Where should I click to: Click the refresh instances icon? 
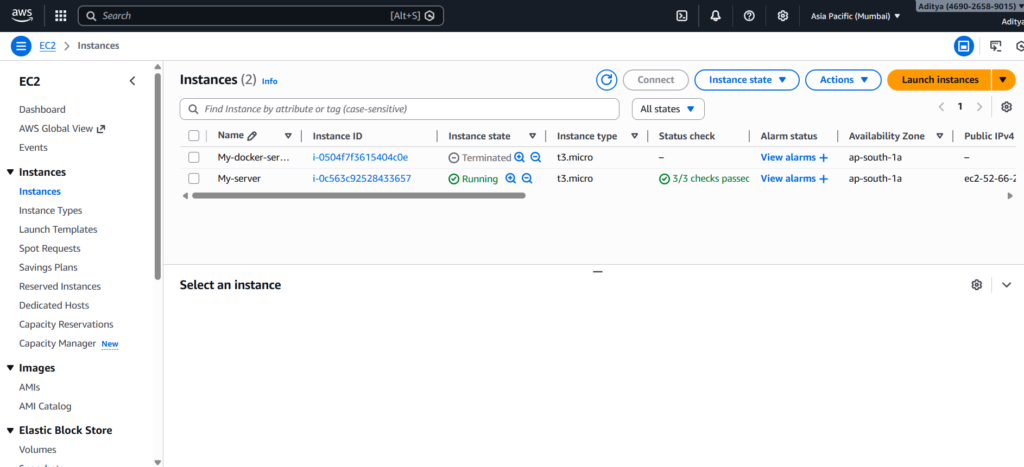pyautogui.click(x=606, y=80)
